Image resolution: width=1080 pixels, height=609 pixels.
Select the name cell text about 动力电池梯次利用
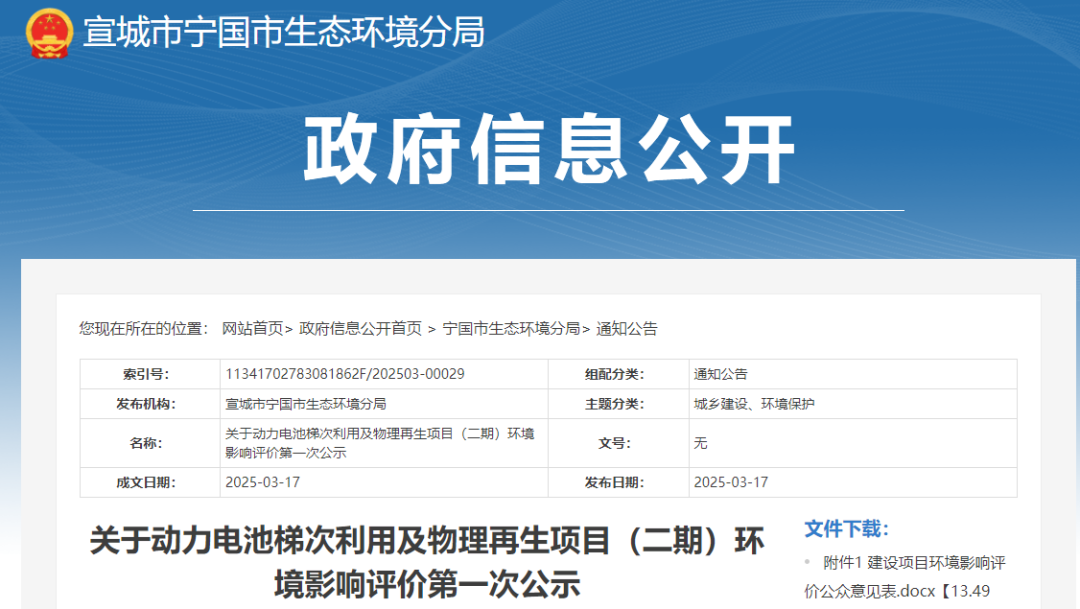coord(380,443)
